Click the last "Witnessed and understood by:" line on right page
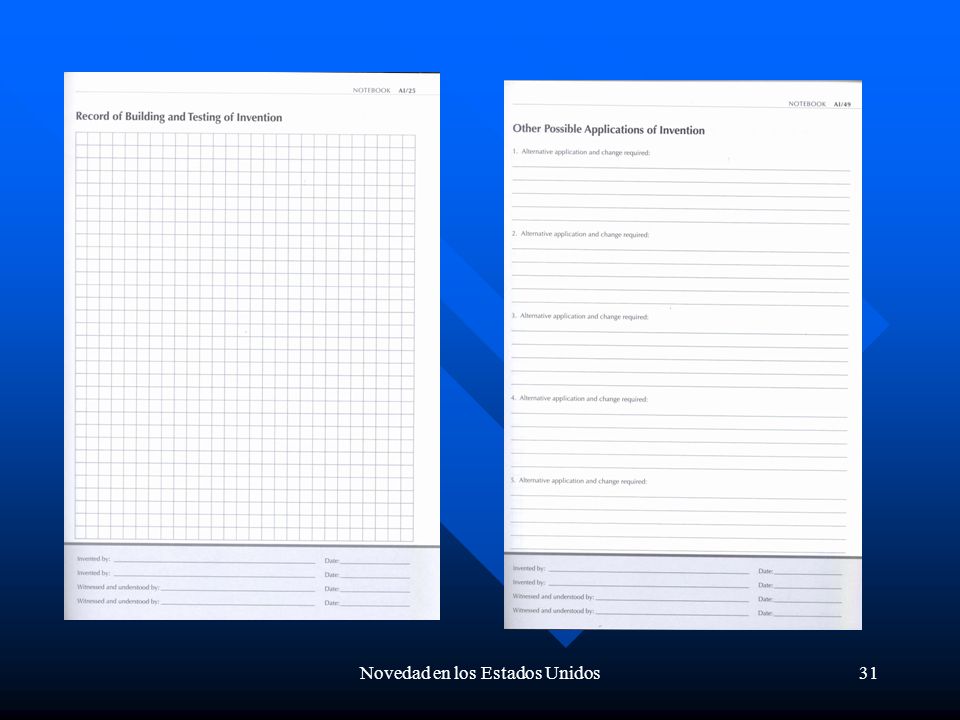This screenshot has height=720, width=960. click(631, 610)
